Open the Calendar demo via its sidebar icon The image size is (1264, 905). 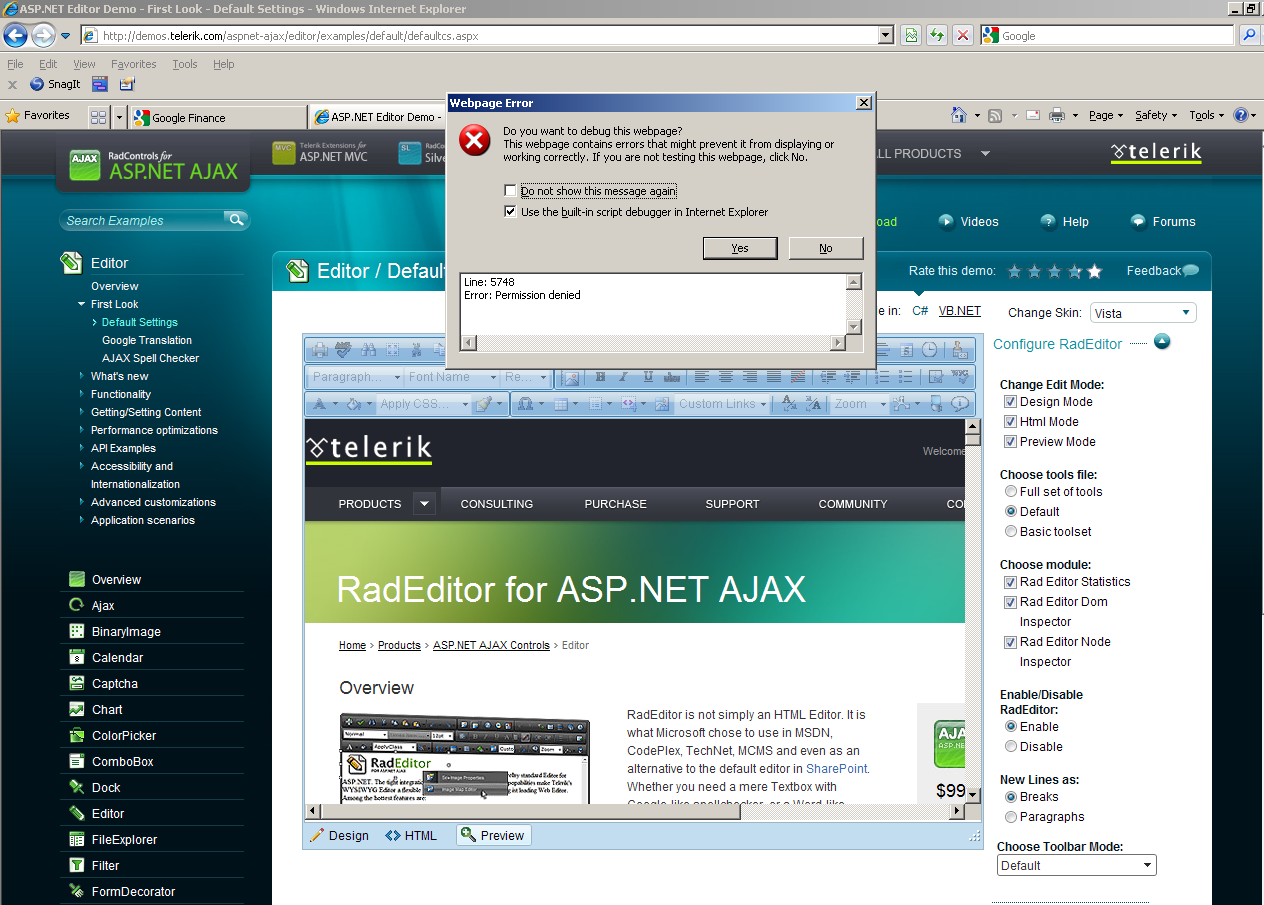[x=77, y=657]
